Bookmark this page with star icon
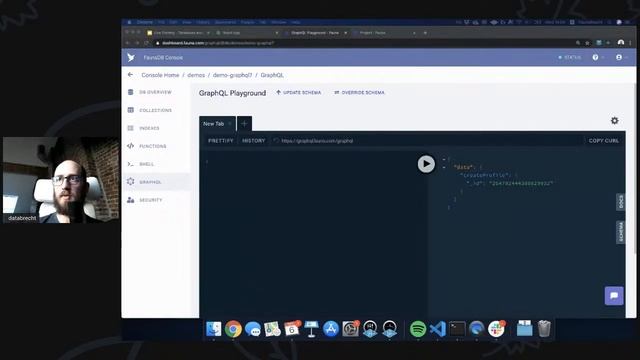The image size is (640, 360). click(x=587, y=43)
